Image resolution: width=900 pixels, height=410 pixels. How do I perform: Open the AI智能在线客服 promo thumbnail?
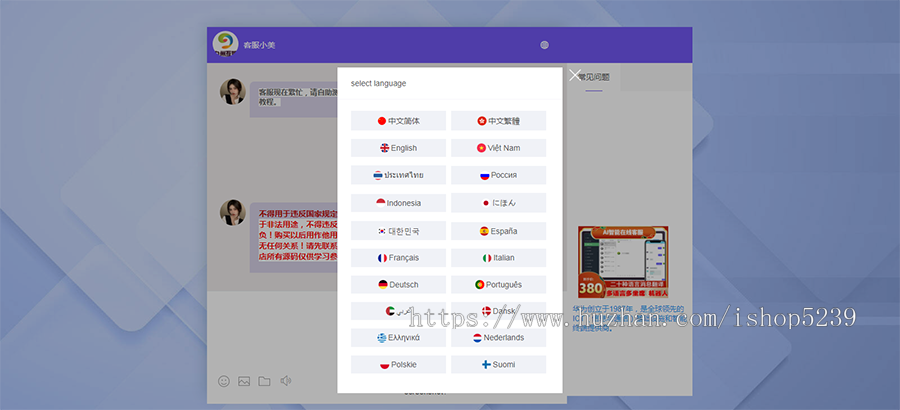(x=623, y=262)
